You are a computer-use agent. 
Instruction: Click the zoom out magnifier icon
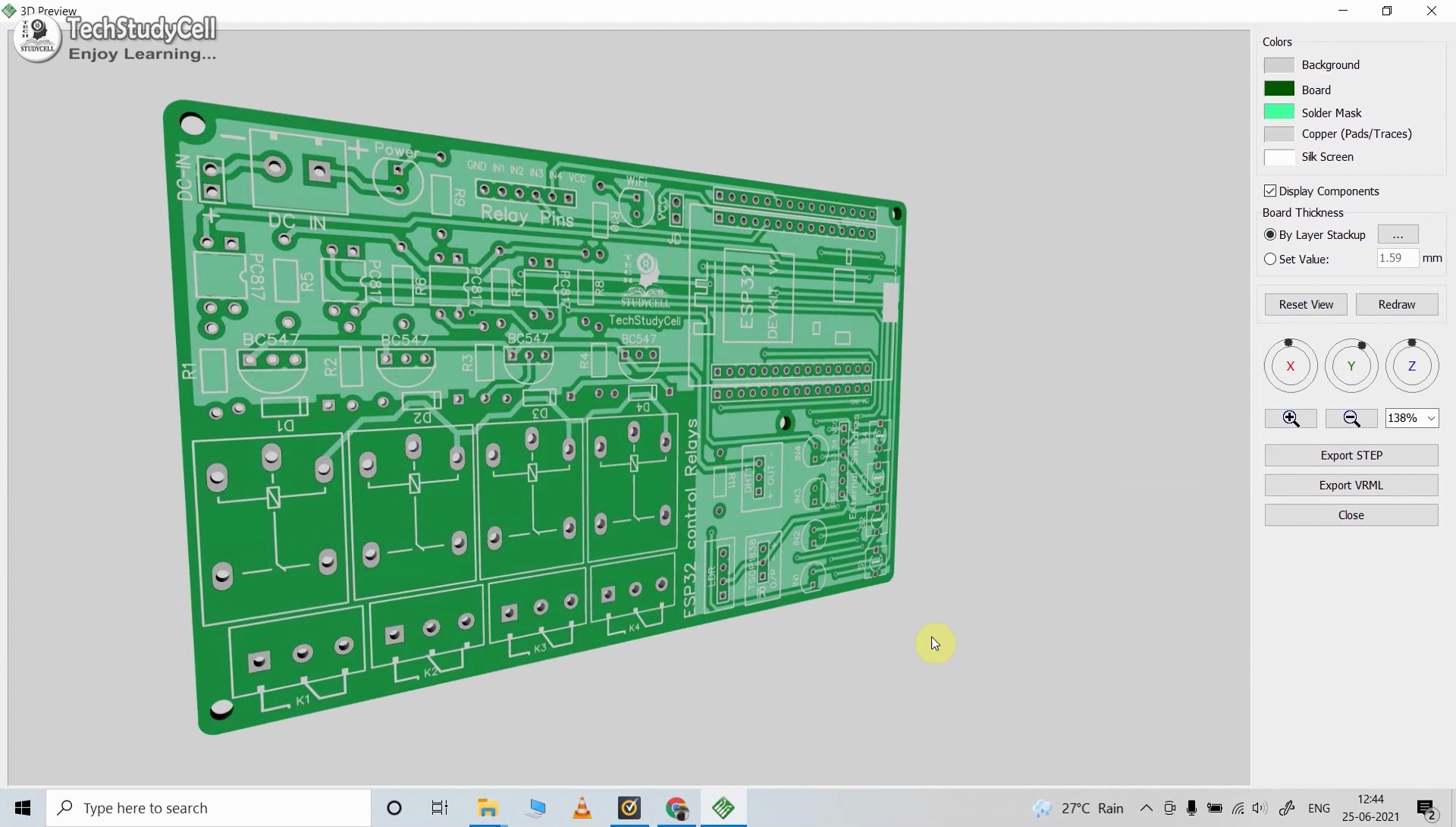pyautogui.click(x=1351, y=418)
